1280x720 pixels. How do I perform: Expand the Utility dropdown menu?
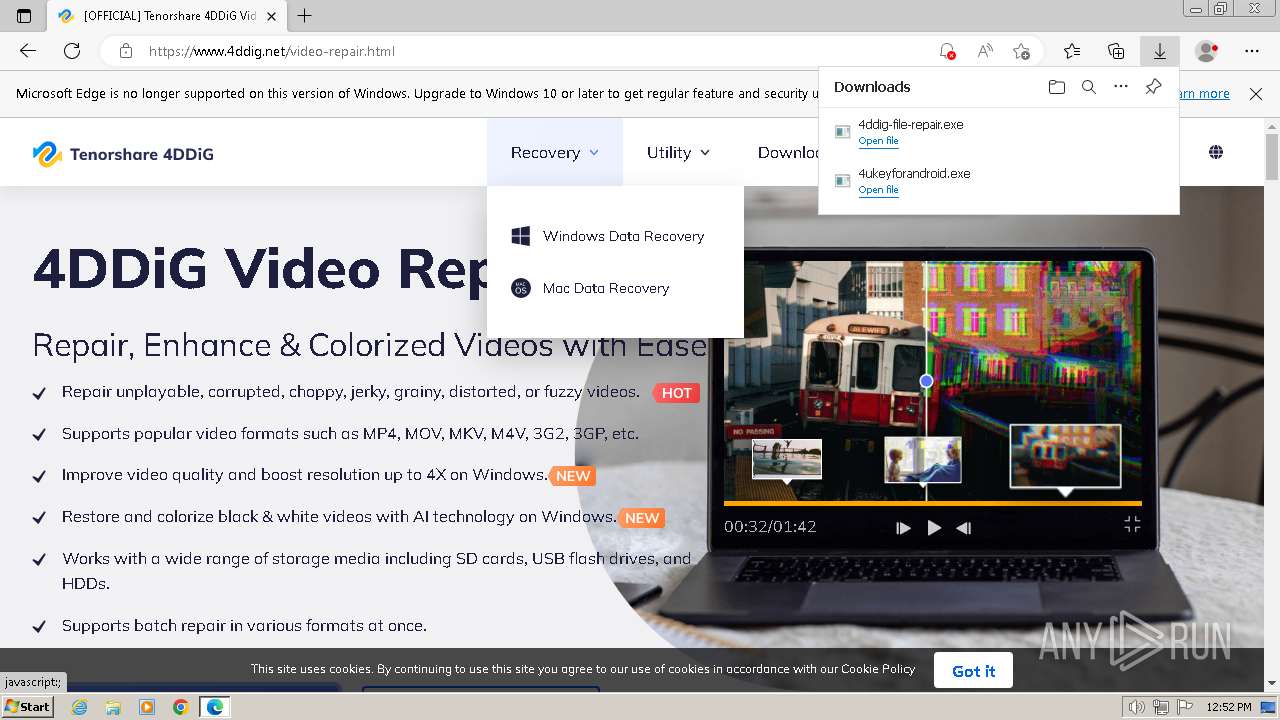coord(678,152)
